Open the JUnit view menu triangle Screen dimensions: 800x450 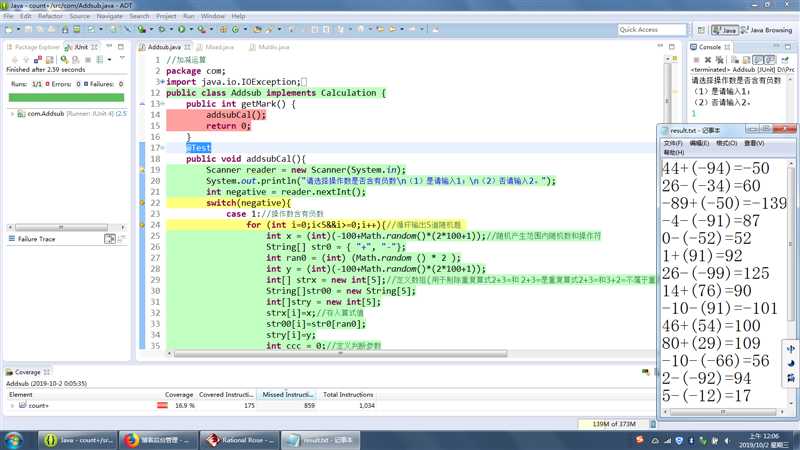click(122, 59)
